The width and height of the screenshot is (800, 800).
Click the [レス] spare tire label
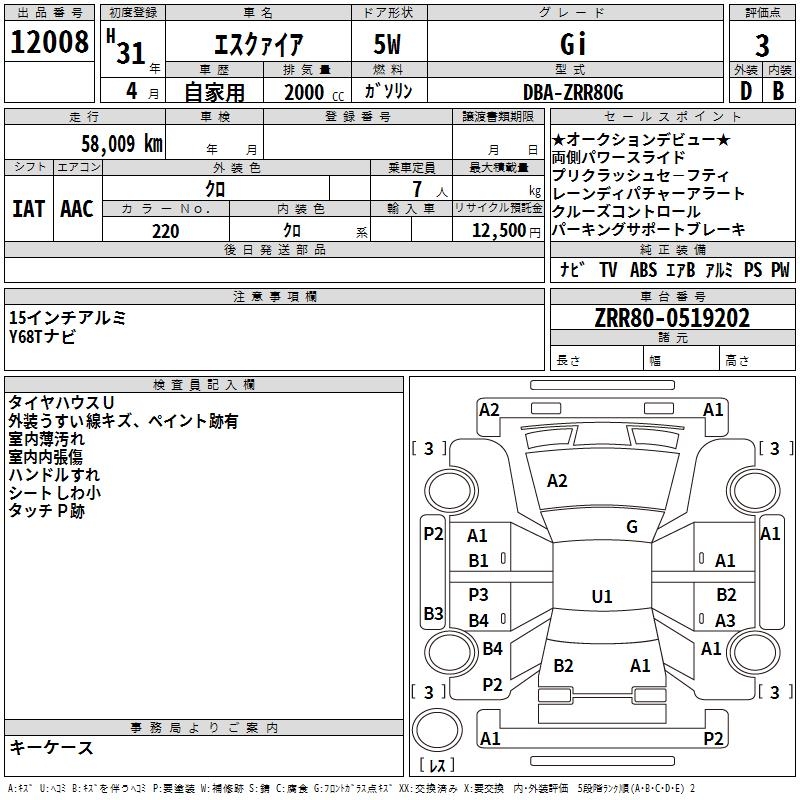(x=437, y=764)
